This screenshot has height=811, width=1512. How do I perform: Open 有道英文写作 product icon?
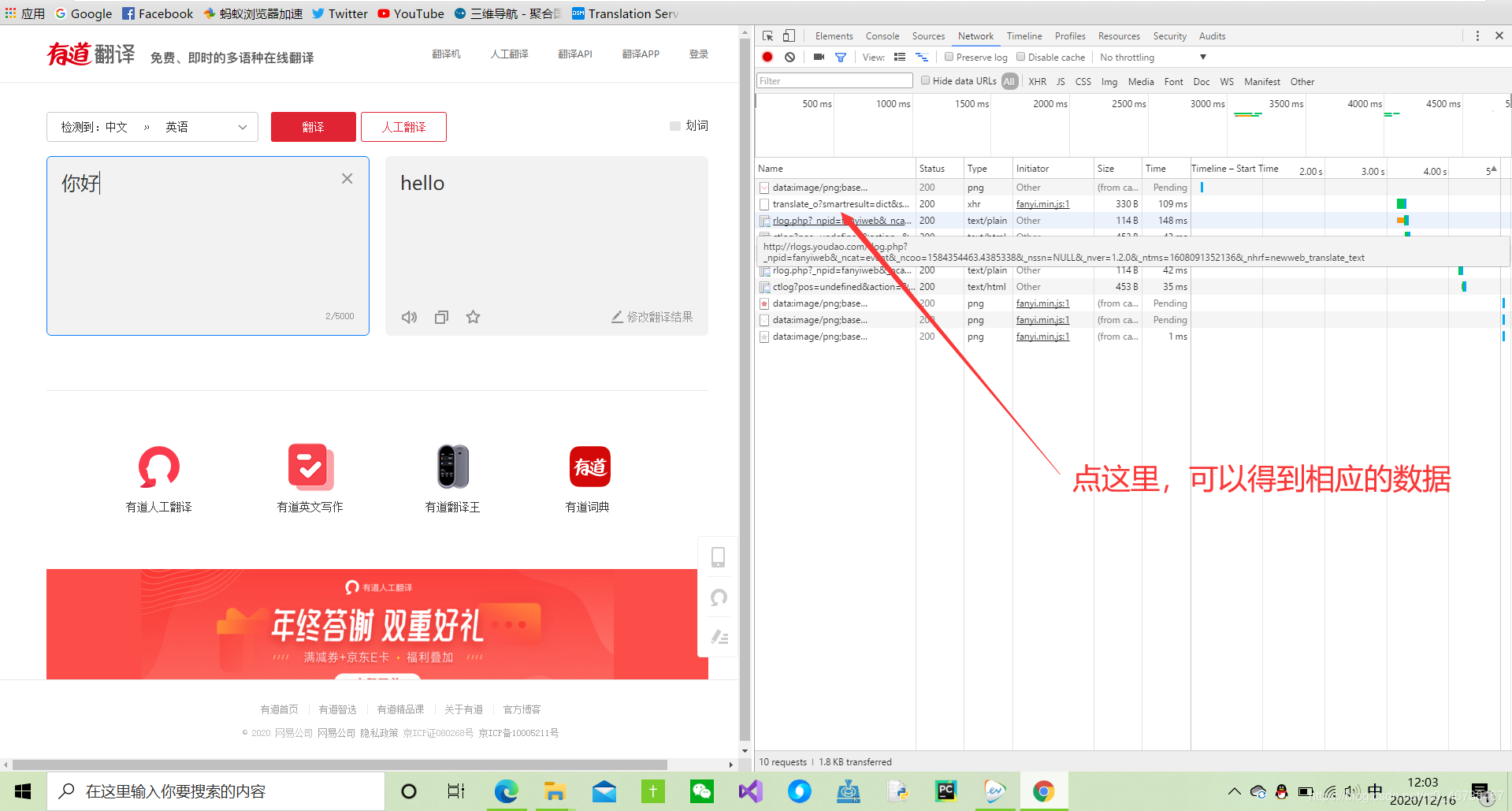(310, 467)
